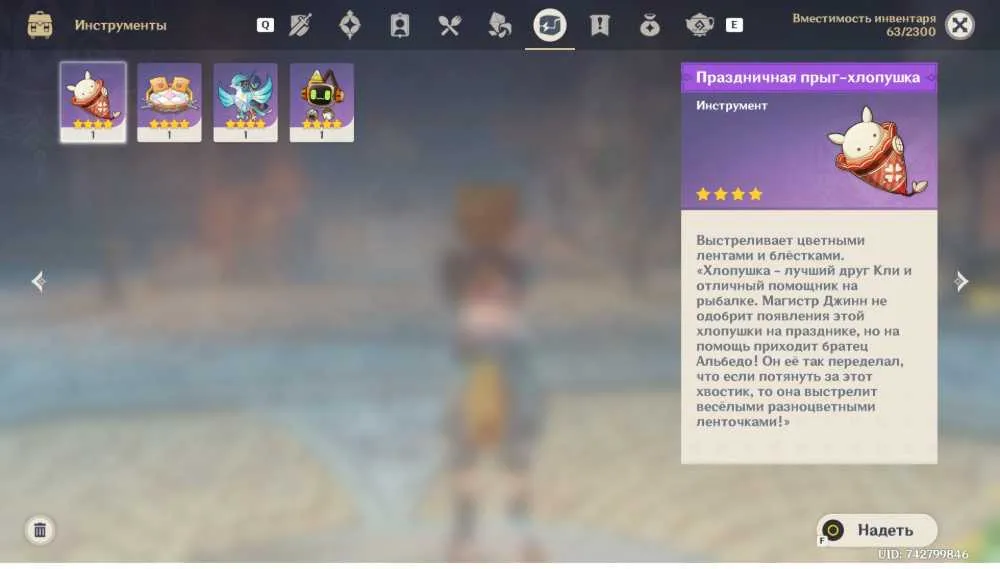Go to previous item with left arrow
The height and width of the screenshot is (569, 1000).
click(38, 281)
